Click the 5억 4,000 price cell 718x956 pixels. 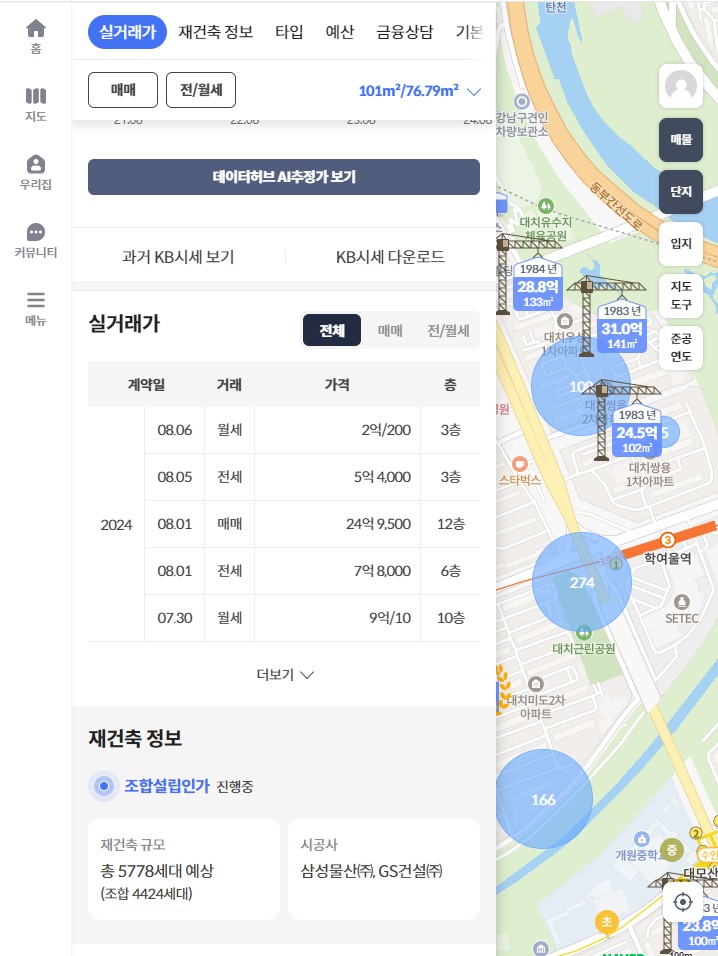click(337, 477)
